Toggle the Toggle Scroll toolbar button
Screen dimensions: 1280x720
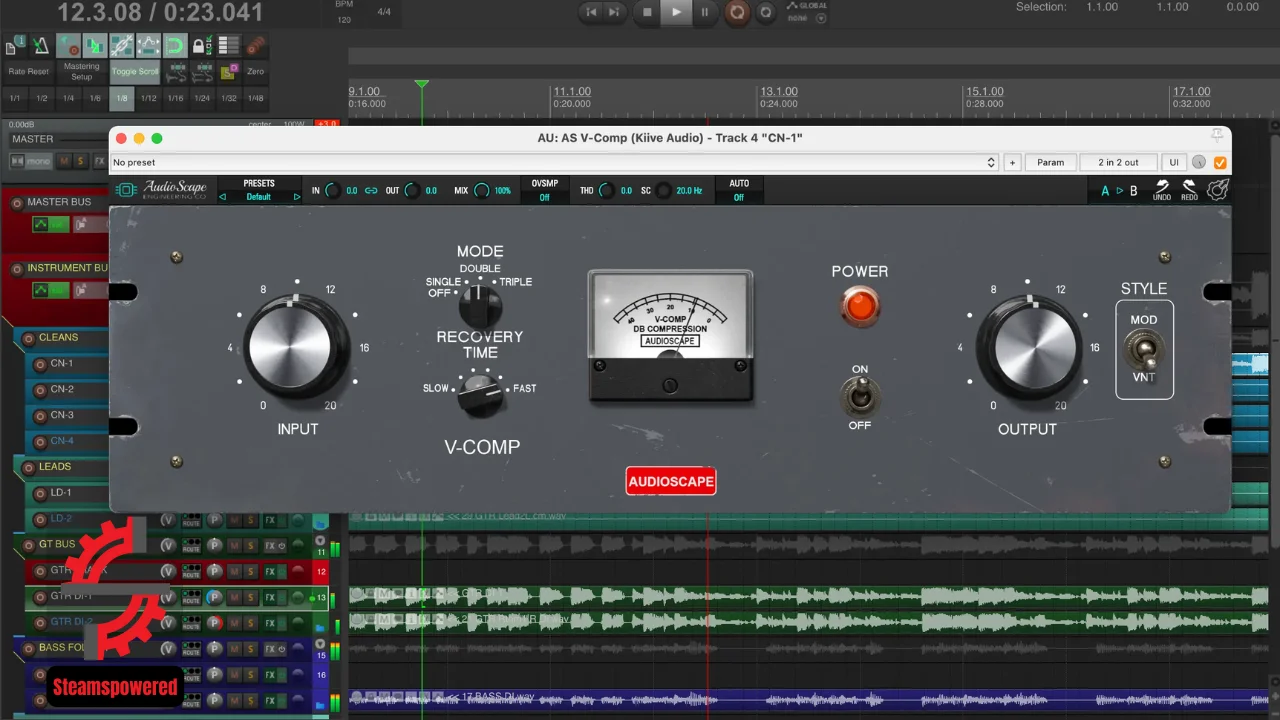pyautogui.click(x=135, y=72)
